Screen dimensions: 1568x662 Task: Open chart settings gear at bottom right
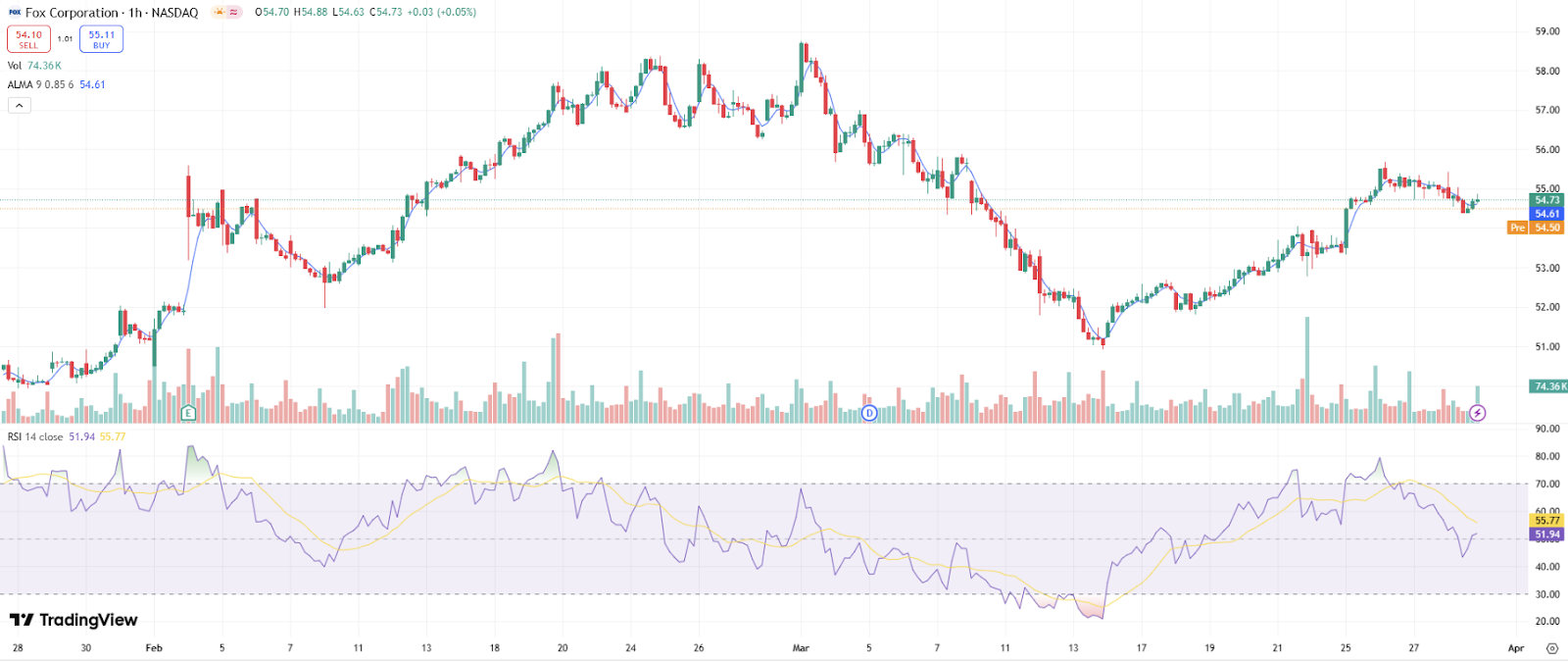pos(1551,648)
